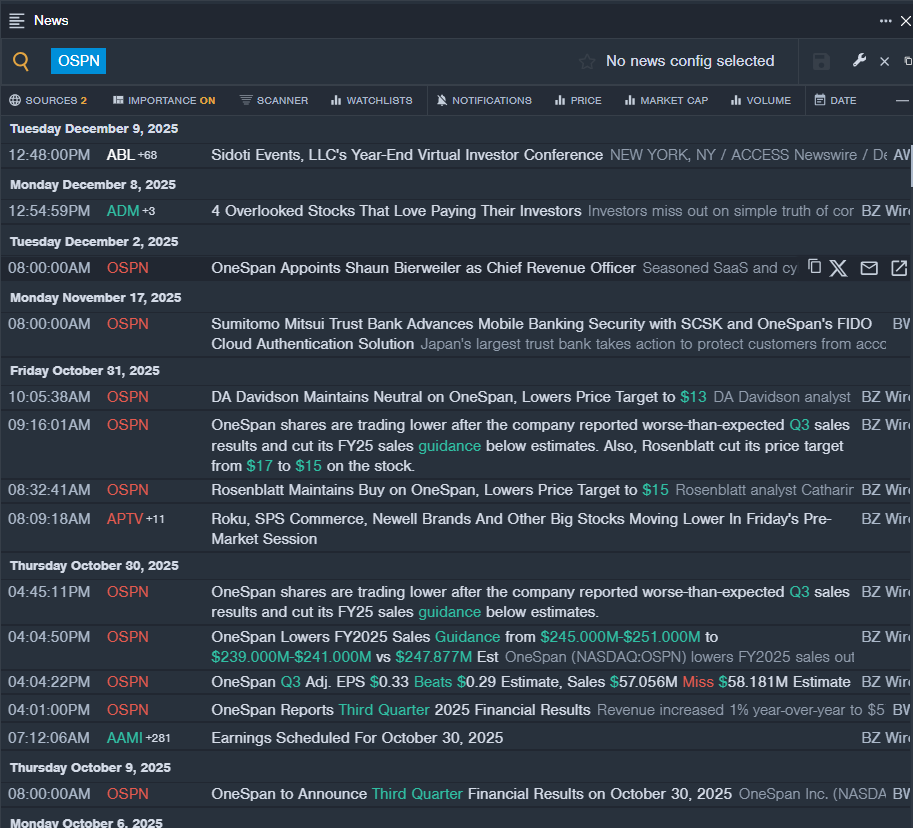Screen dimensions: 913x828
Task: Click the OSPN search tag field
Action: [79, 61]
